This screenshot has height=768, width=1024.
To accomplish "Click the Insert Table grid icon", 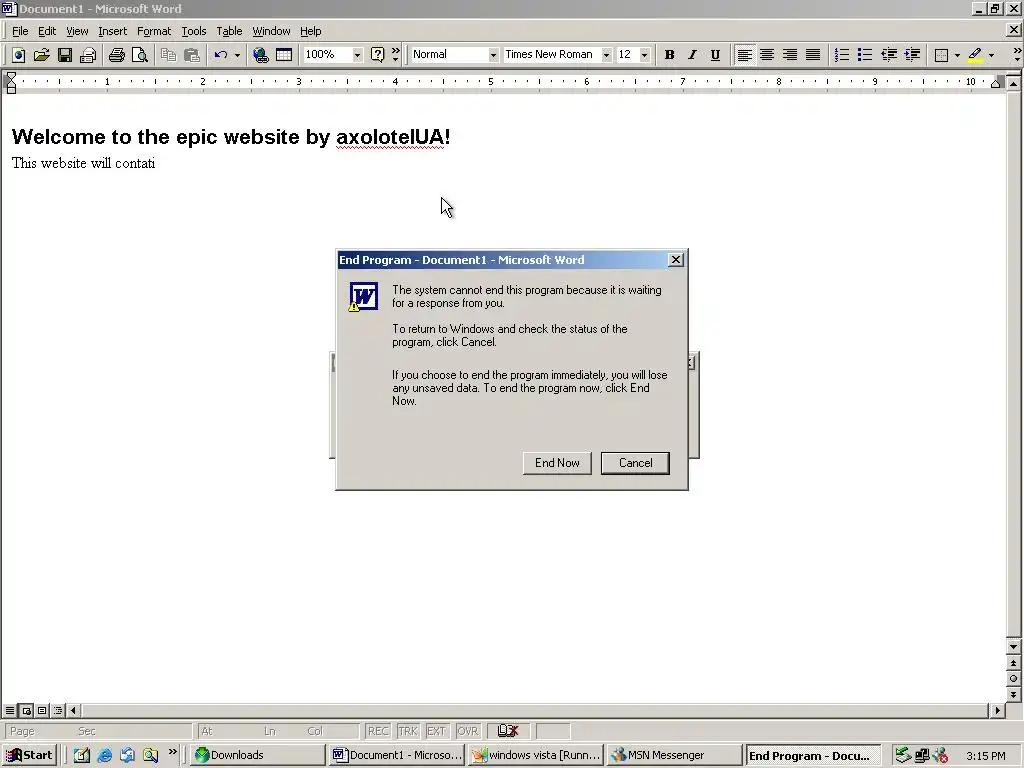I will tap(283, 55).
